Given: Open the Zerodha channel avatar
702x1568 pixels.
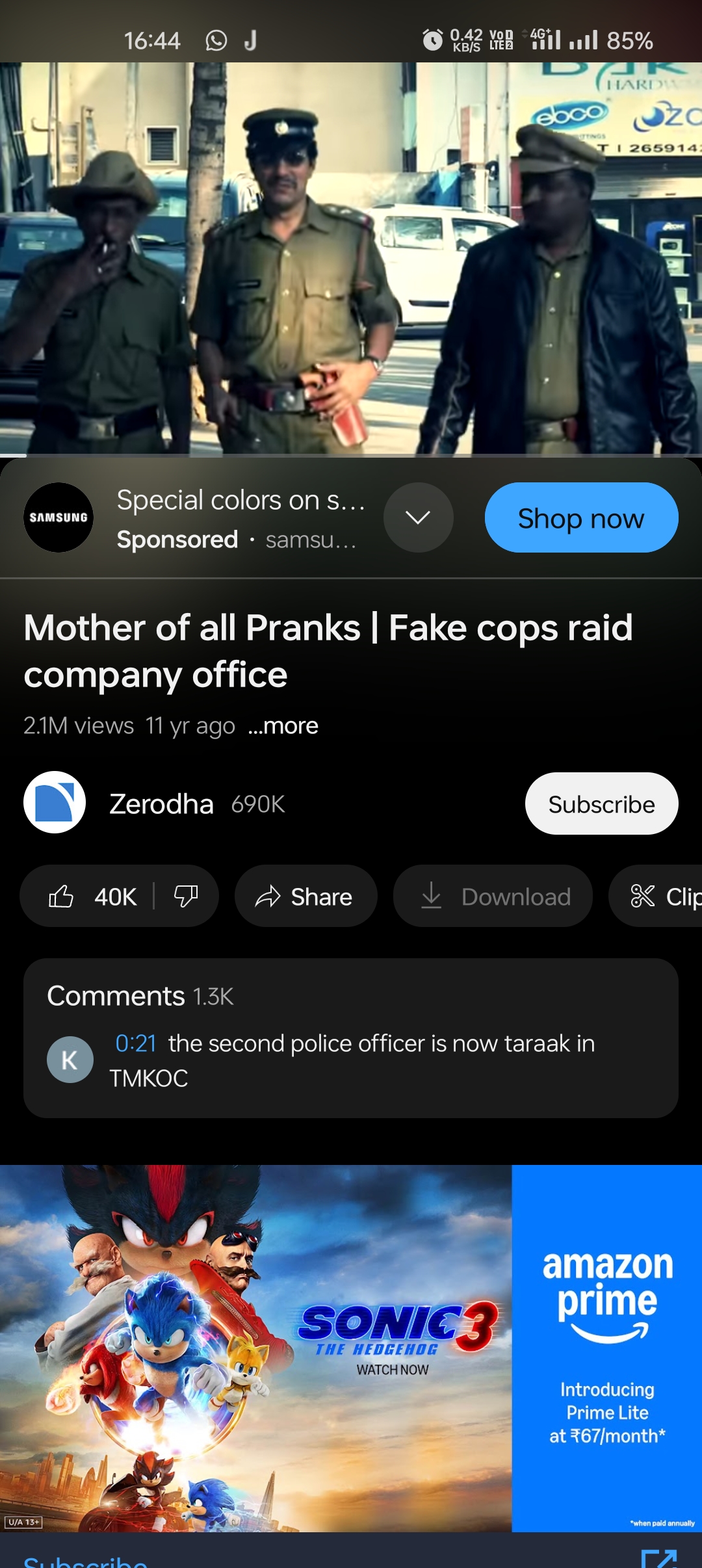Looking at the screenshot, I should coord(55,802).
